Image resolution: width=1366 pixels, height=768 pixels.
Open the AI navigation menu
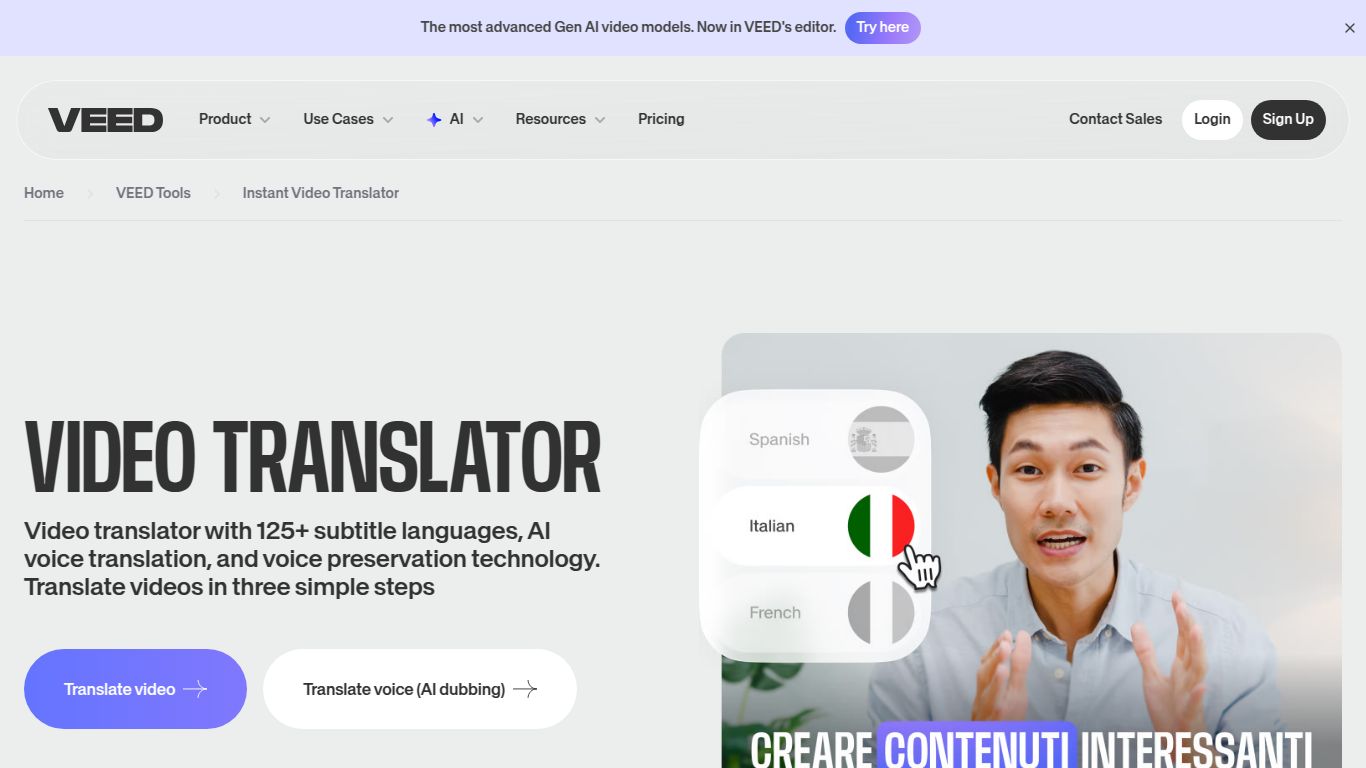455,119
